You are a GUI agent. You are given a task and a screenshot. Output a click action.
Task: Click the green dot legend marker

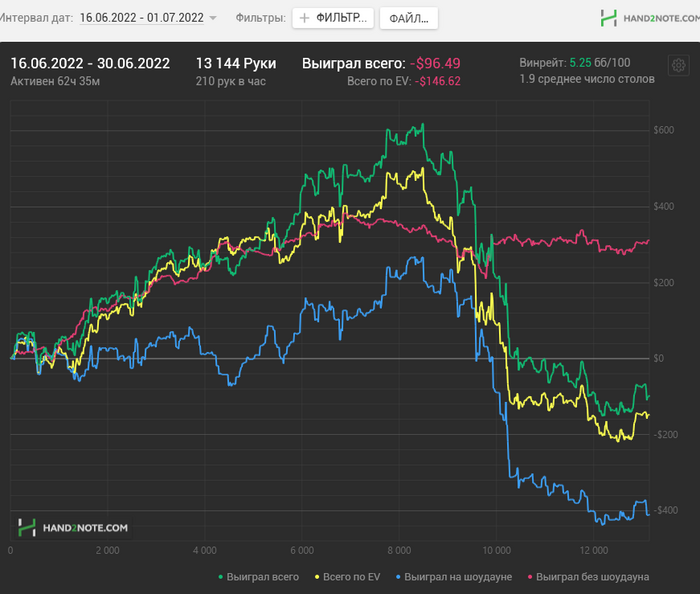(221, 577)
